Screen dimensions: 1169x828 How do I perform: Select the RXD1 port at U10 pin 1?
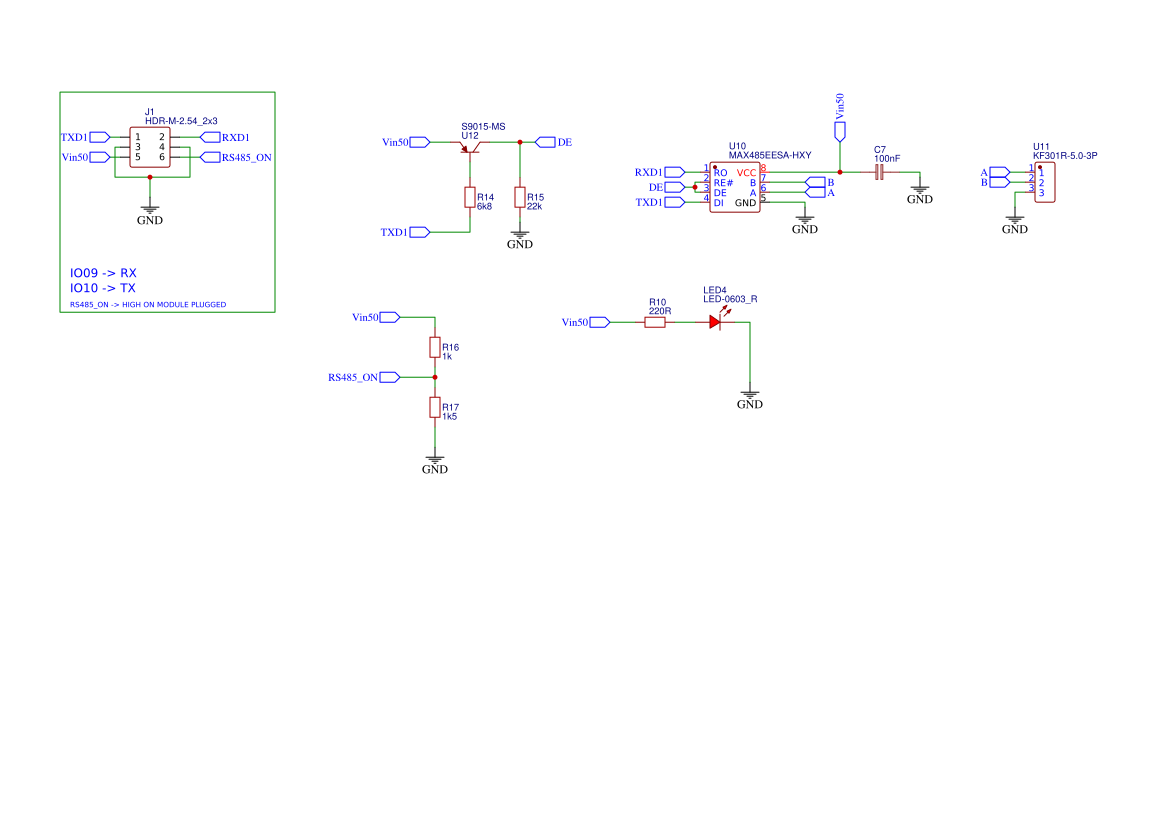coord(675,172)
